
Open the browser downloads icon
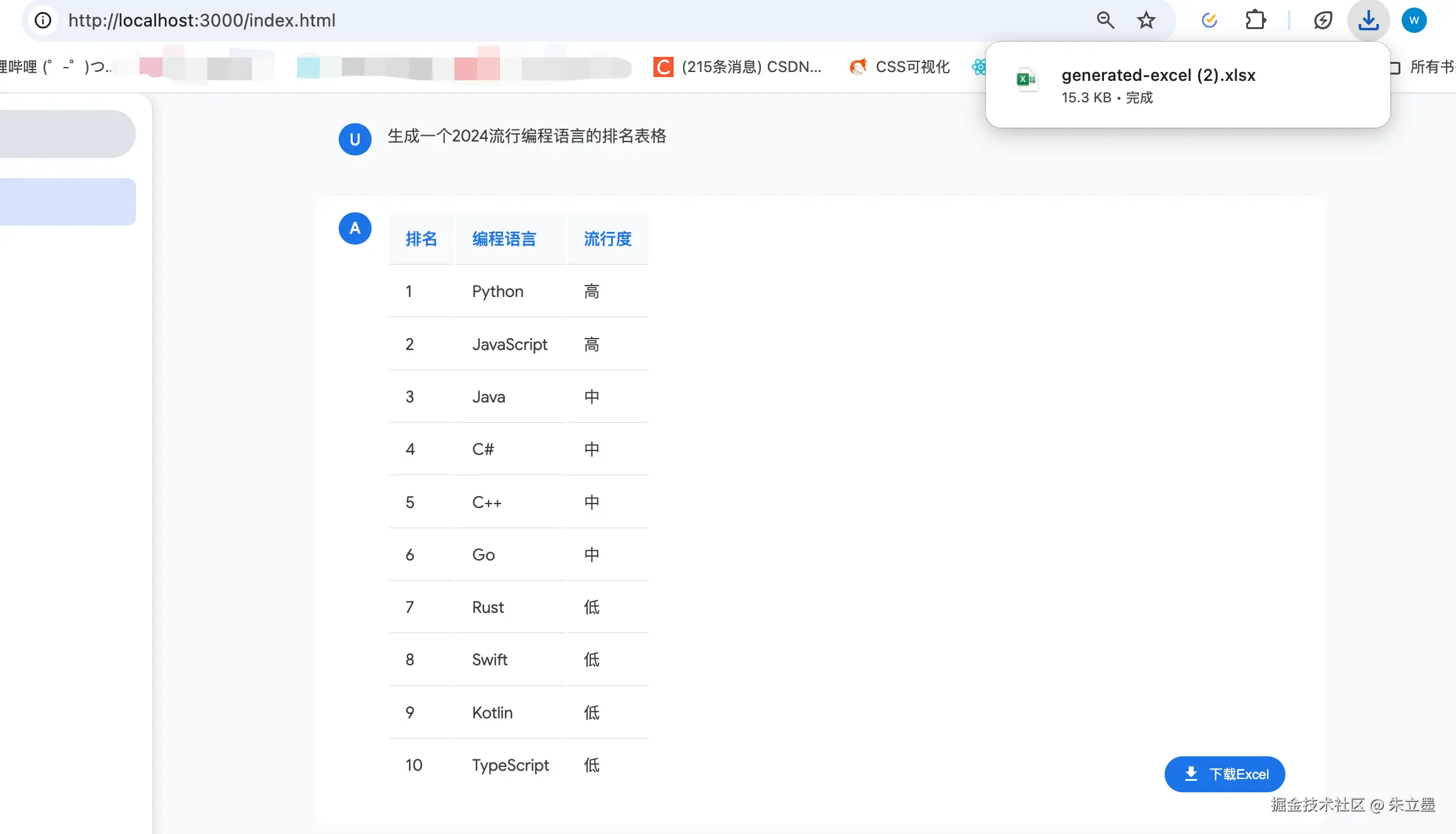[x=1368, y=20]
